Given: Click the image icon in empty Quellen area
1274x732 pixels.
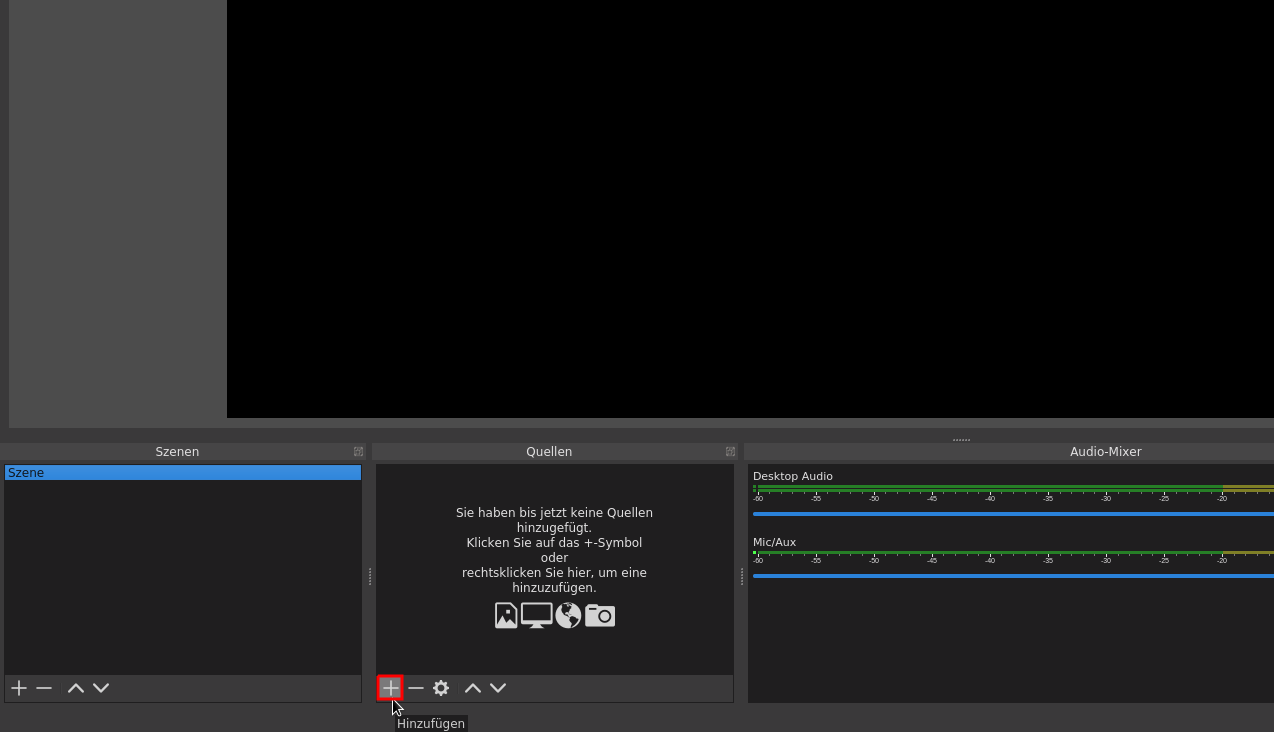Looking at the screenshot, I should click(x=506, y=615).
